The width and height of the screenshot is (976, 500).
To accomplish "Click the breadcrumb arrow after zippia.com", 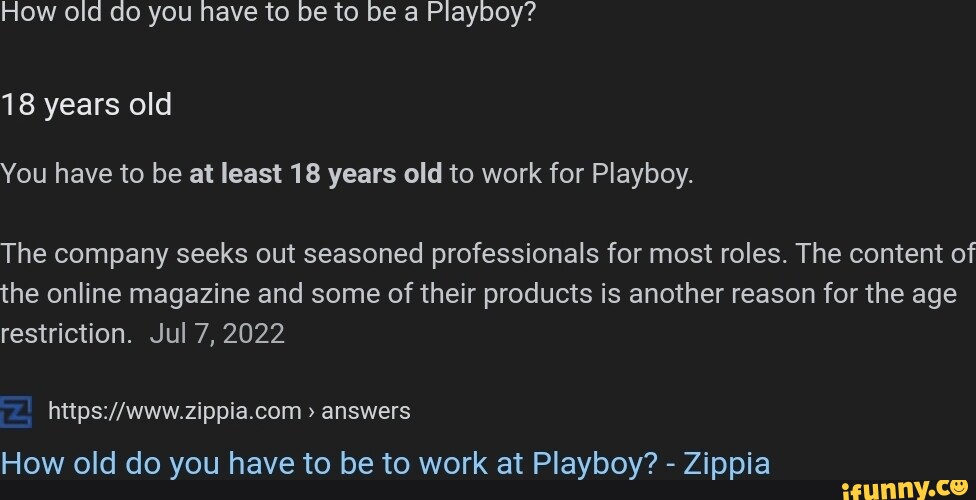I will [x=311, y=411].
